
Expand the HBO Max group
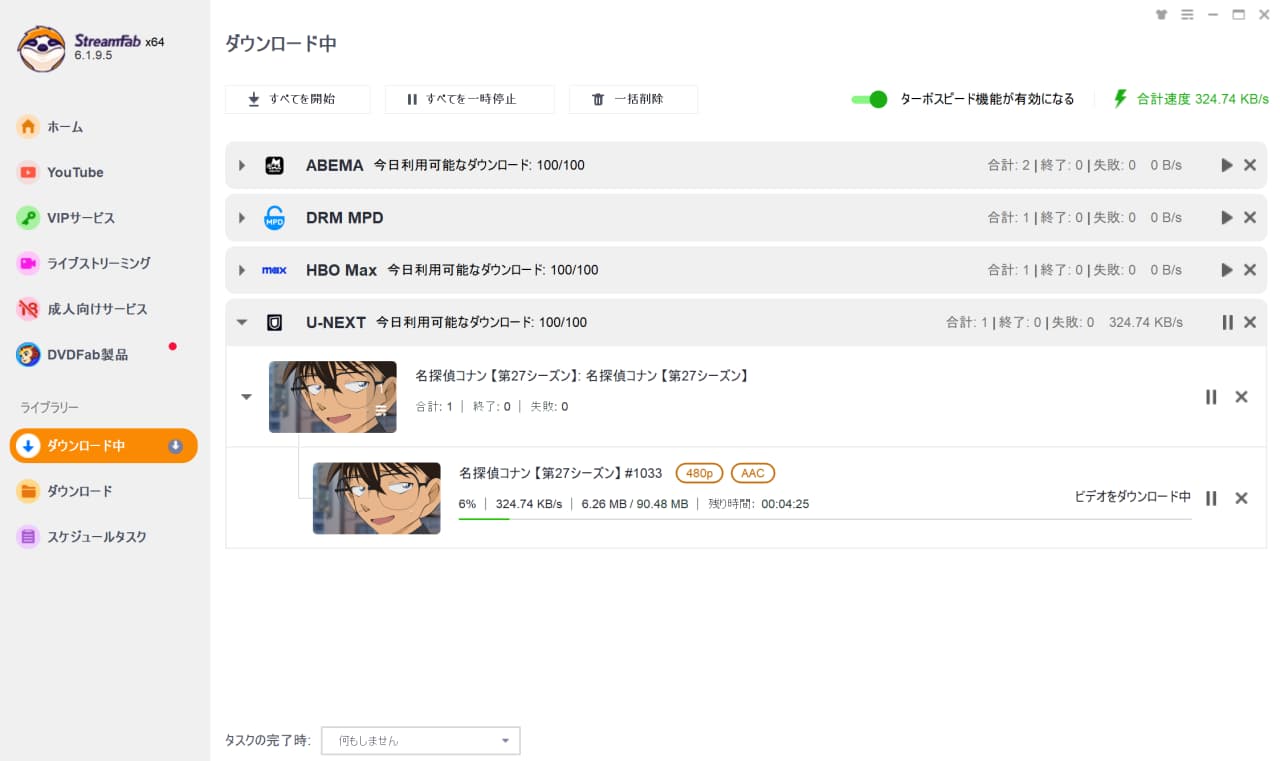242,270
